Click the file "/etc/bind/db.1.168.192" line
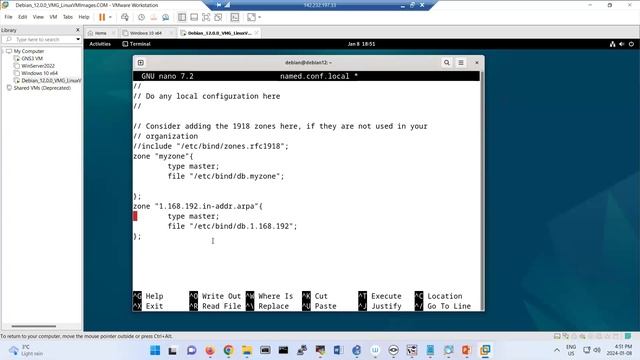This screenshot has height=360, width=640. pos(232,226)
